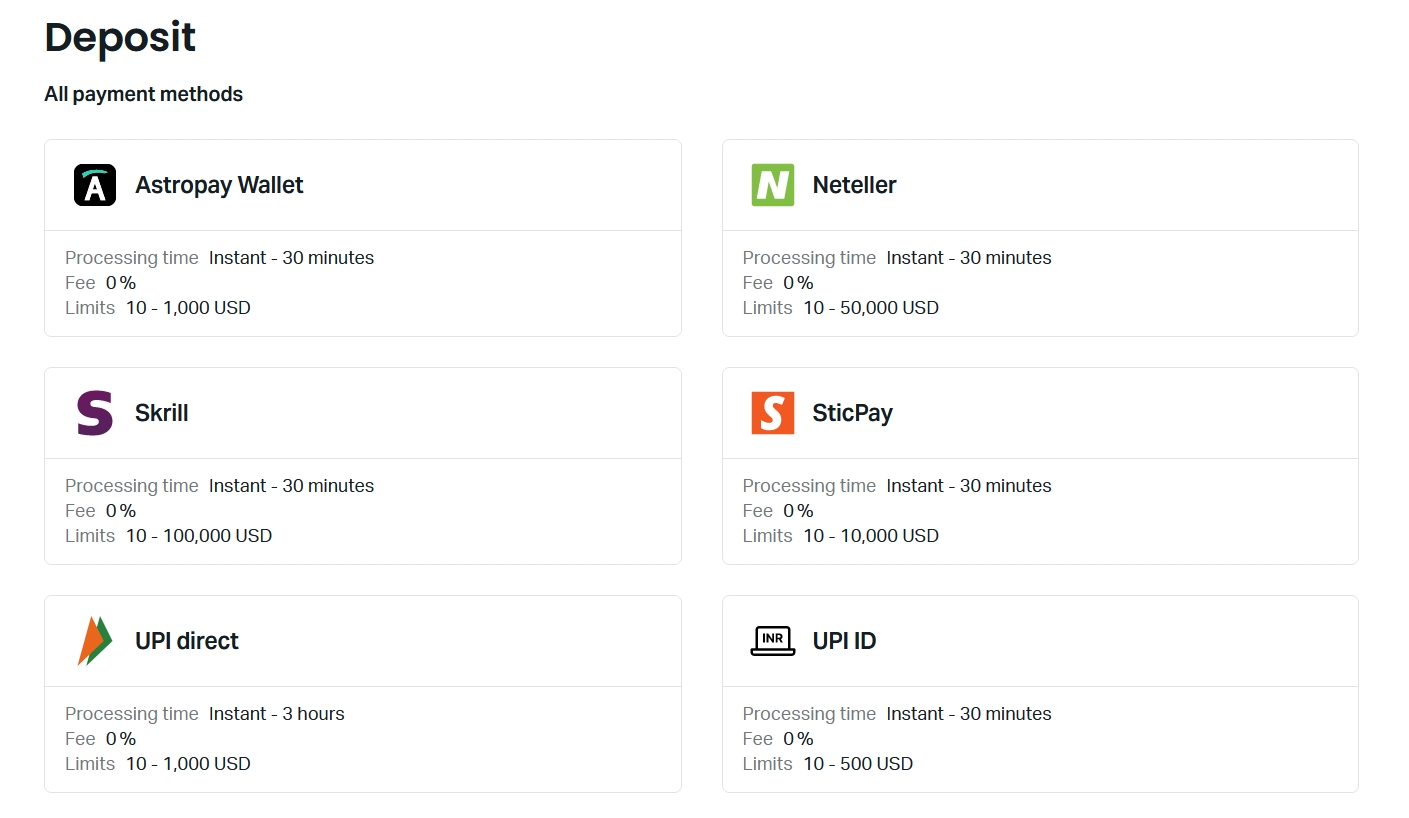1409x818 pixels.
Task: Click the orange SticPay logo icon
Action: (x=772, y=413)
